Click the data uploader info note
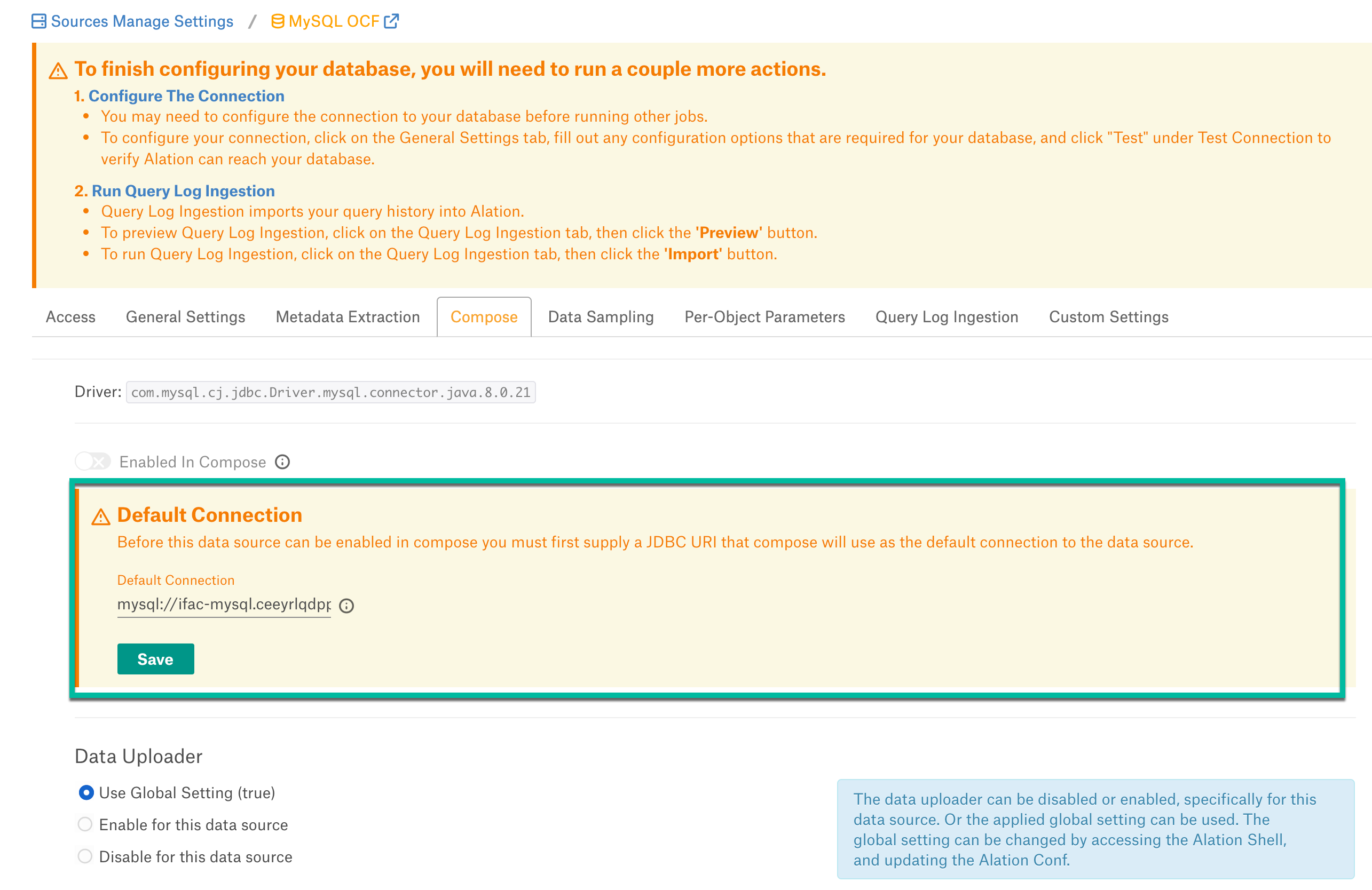This screenshot has width=1372, height=890. (1095, 829)
